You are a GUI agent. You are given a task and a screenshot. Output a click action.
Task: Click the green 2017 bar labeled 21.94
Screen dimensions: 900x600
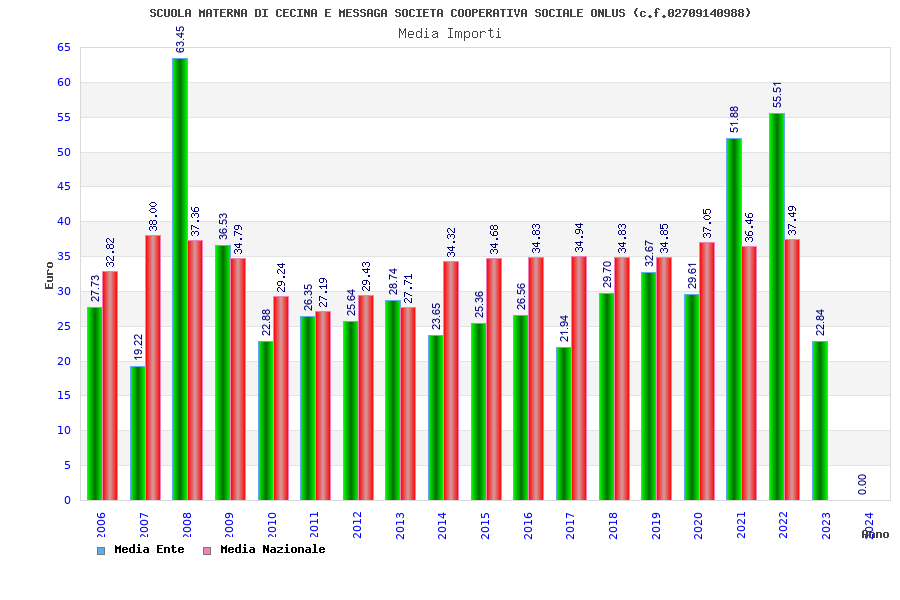pos(564,424)
